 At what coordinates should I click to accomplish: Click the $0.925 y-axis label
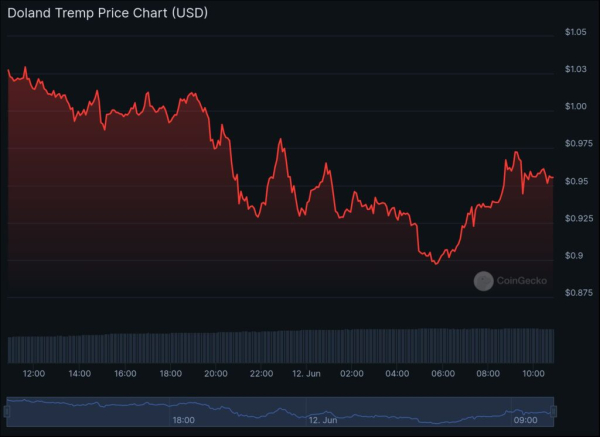(x=579, y=218)
